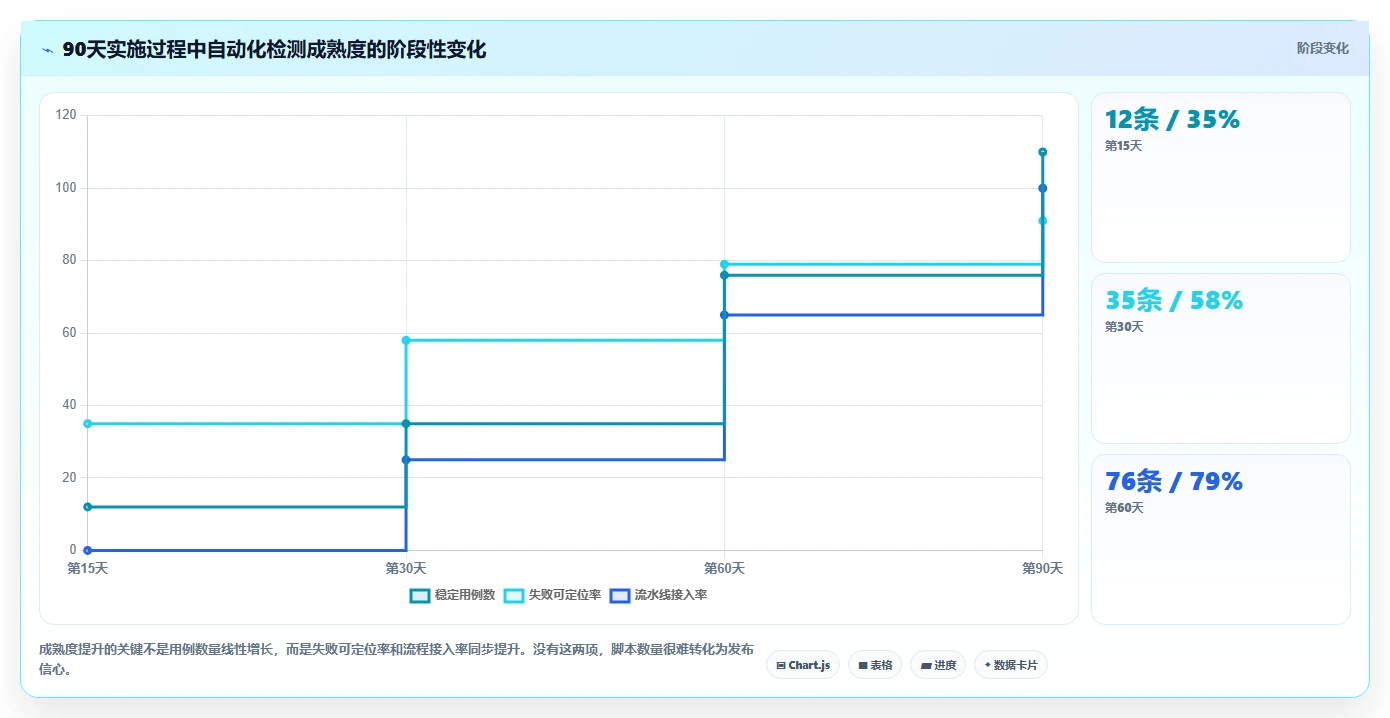Click the 数据卡片 tag chip
Viewport: 1390px width, 718px height.
[x=1011, y=665]
